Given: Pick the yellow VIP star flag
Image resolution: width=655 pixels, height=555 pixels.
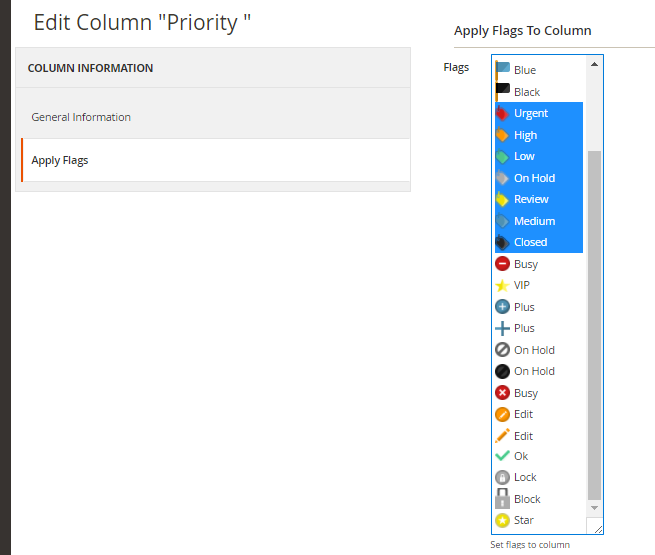Looking at the screenshot, I should (521, 285).
